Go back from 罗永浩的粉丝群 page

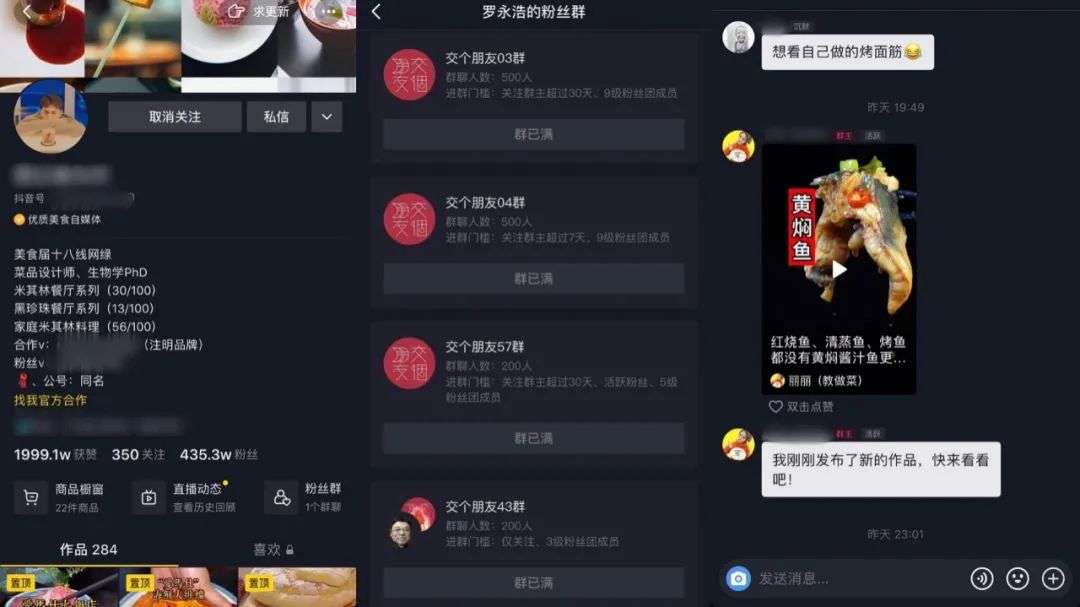376,12
